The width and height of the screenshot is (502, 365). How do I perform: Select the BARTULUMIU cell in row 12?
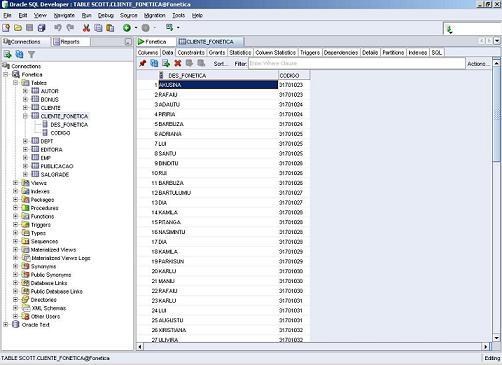coord(218,193)
